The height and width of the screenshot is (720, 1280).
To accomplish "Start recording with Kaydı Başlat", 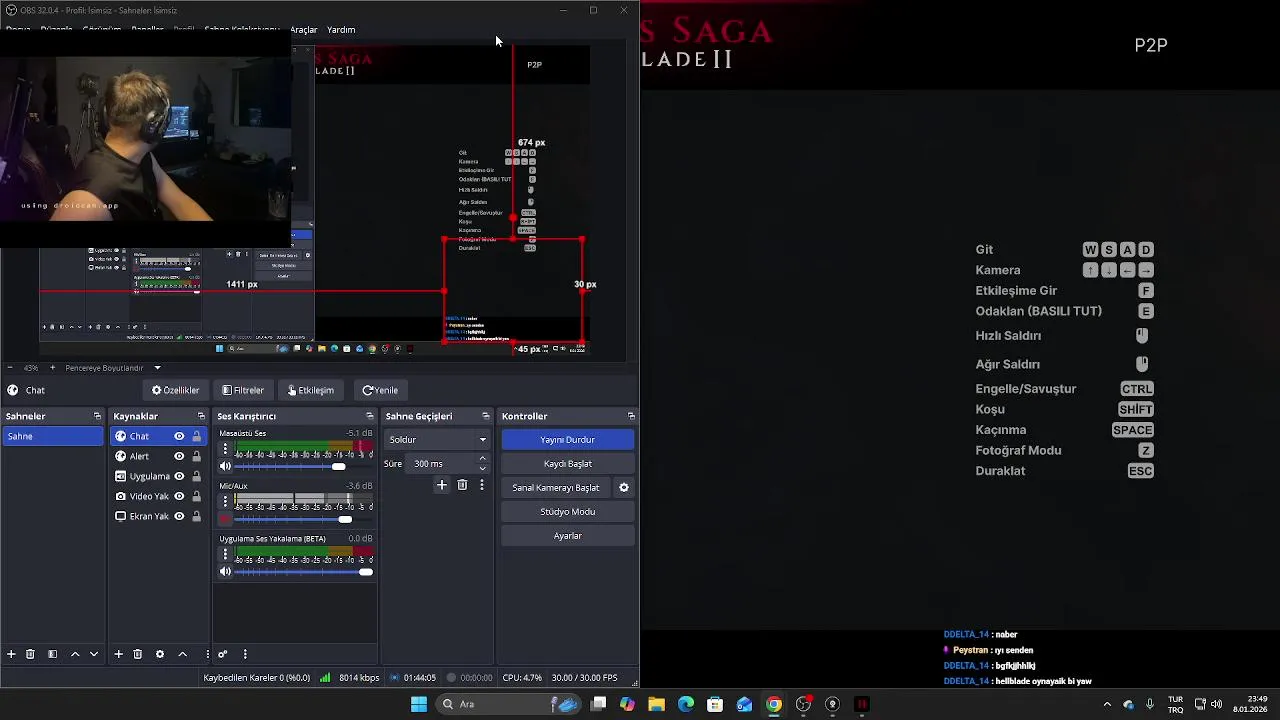I will coord(567,464).
